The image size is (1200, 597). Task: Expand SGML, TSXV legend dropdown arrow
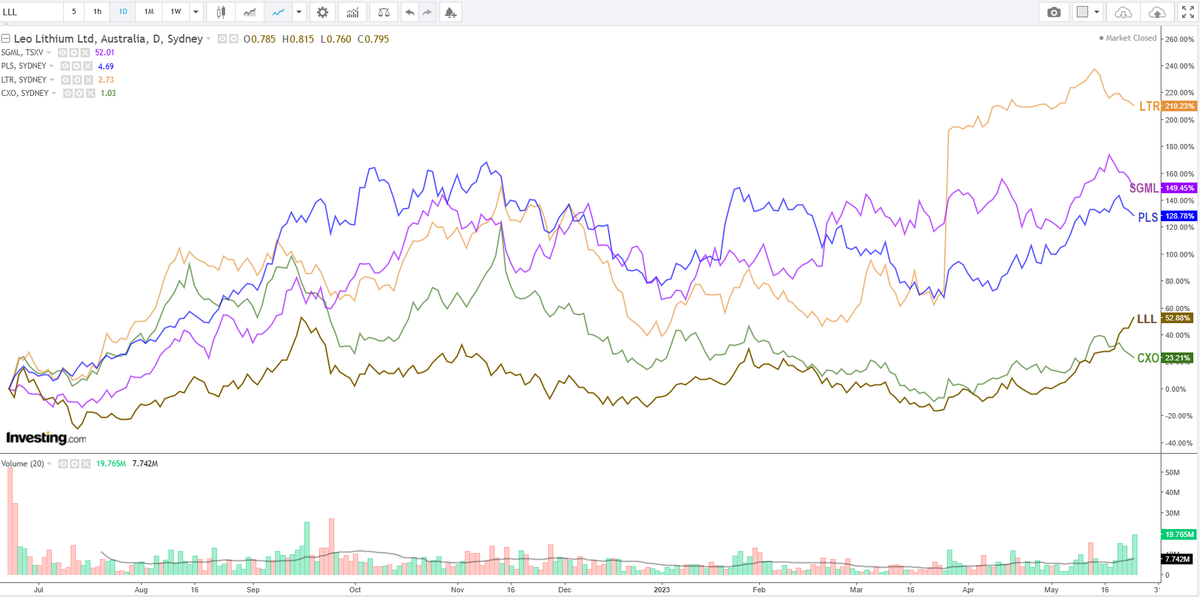[49, 52]
